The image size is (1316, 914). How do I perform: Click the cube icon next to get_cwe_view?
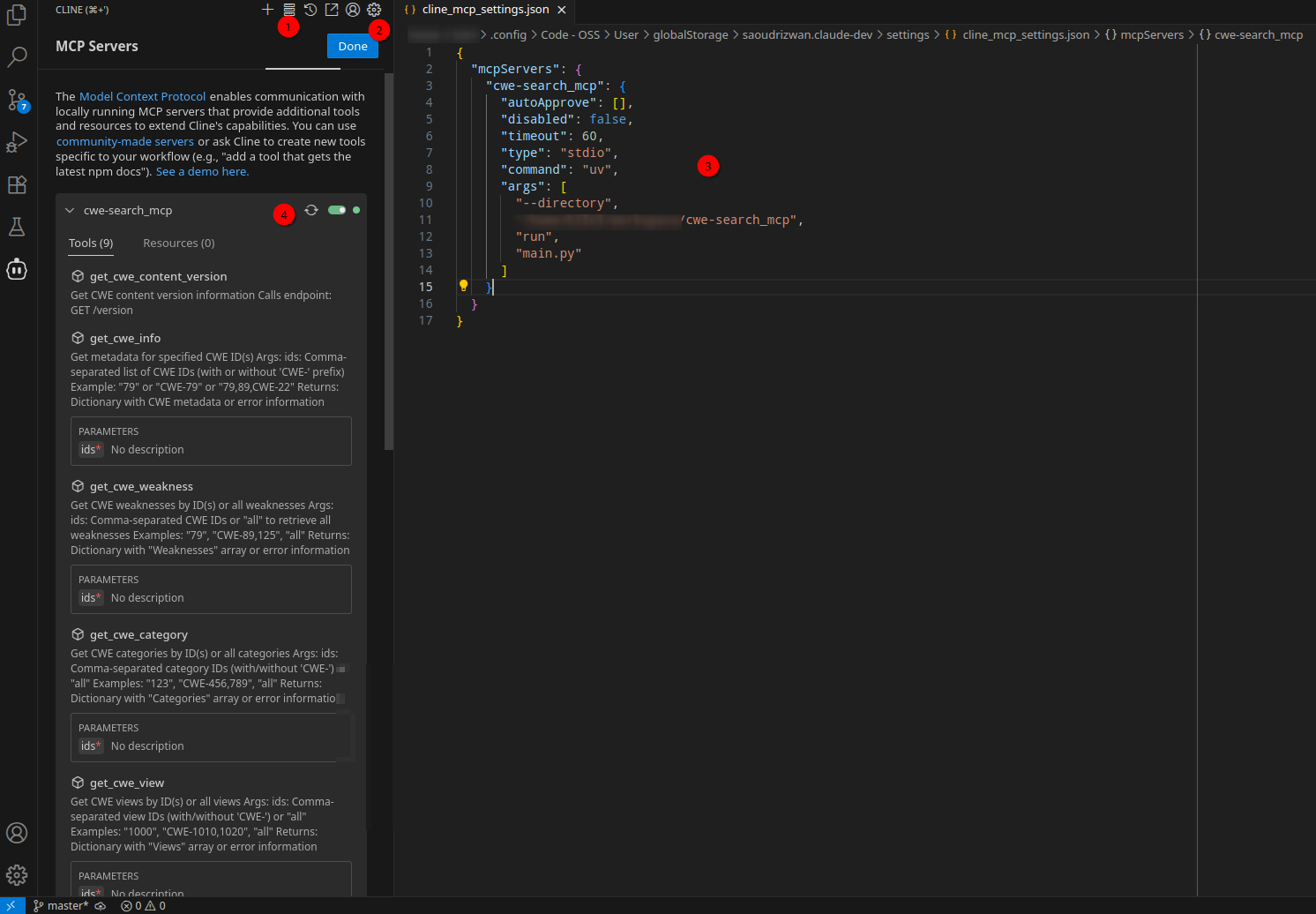coord(78,783)
